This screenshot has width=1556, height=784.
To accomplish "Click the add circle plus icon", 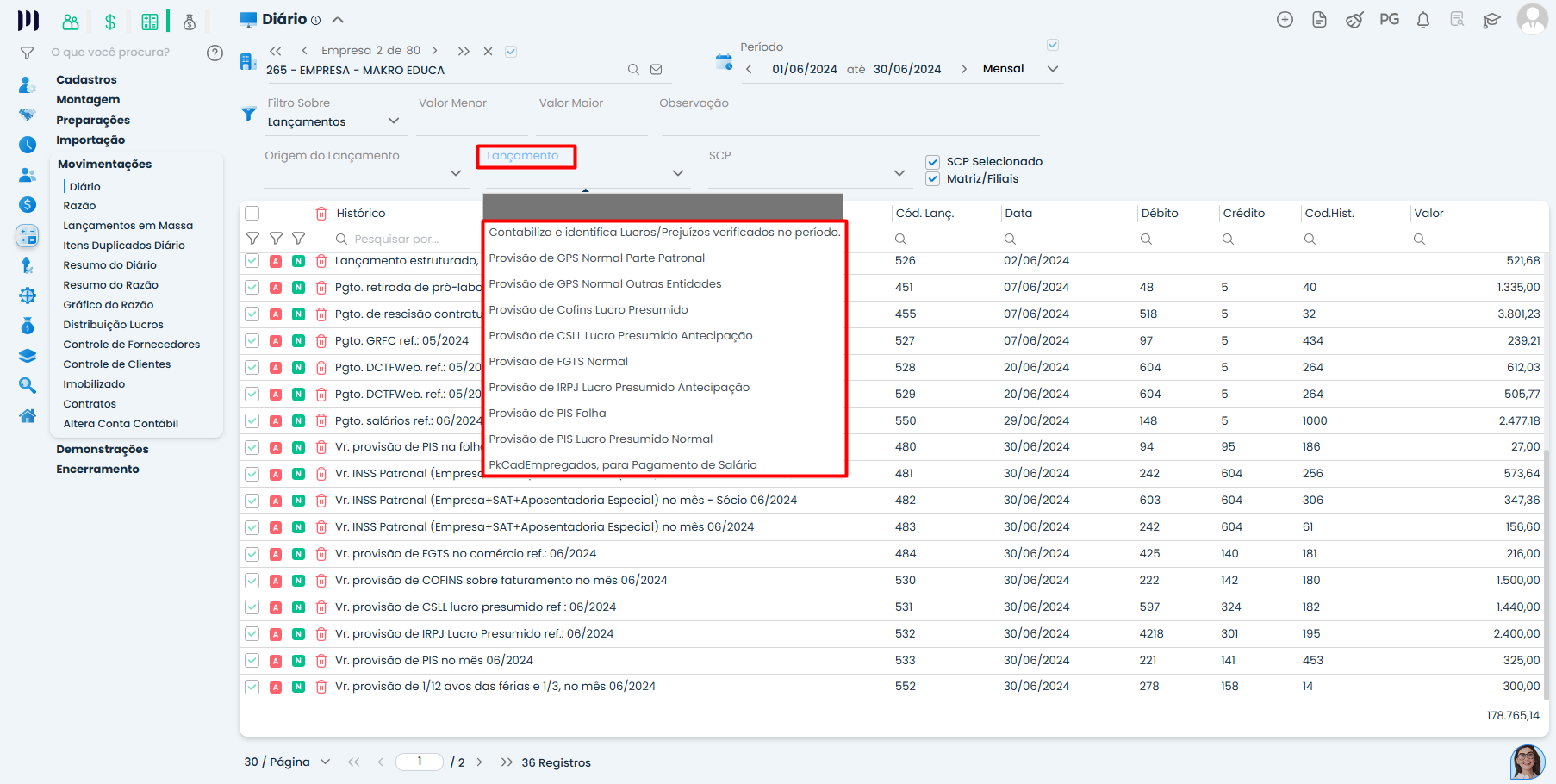I will pos(1285,20).
